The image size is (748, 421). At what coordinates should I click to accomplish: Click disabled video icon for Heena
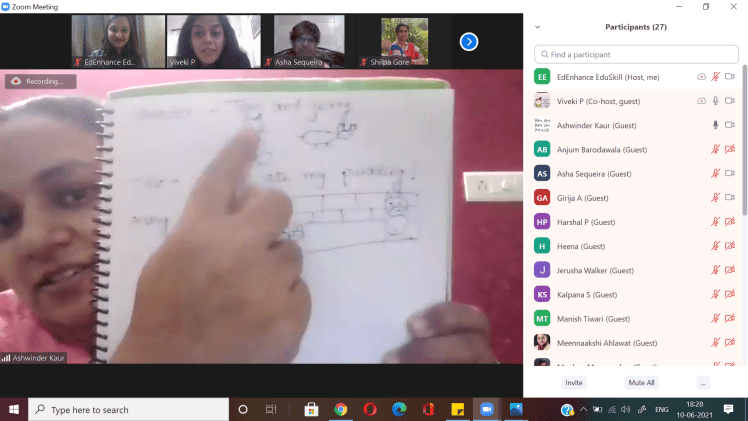pos(730,246)
